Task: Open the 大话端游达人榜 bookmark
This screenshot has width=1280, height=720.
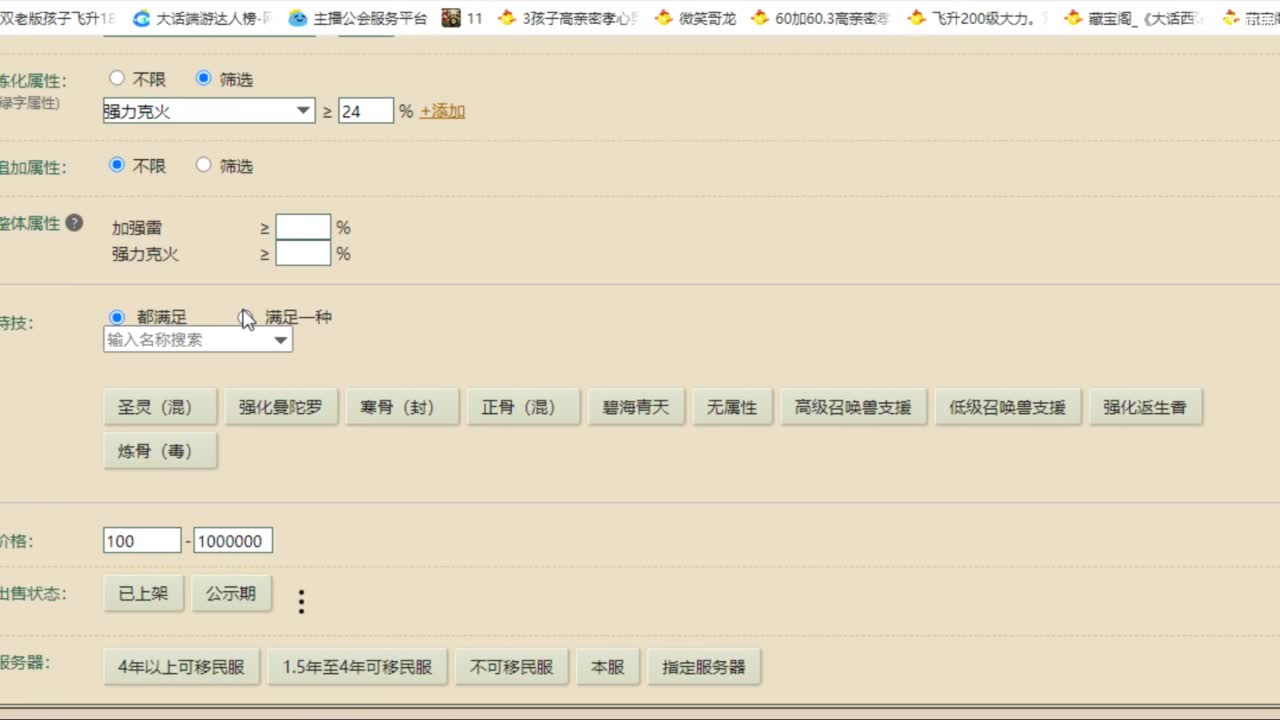Action: pyautogui.click(x=202, y=18)
